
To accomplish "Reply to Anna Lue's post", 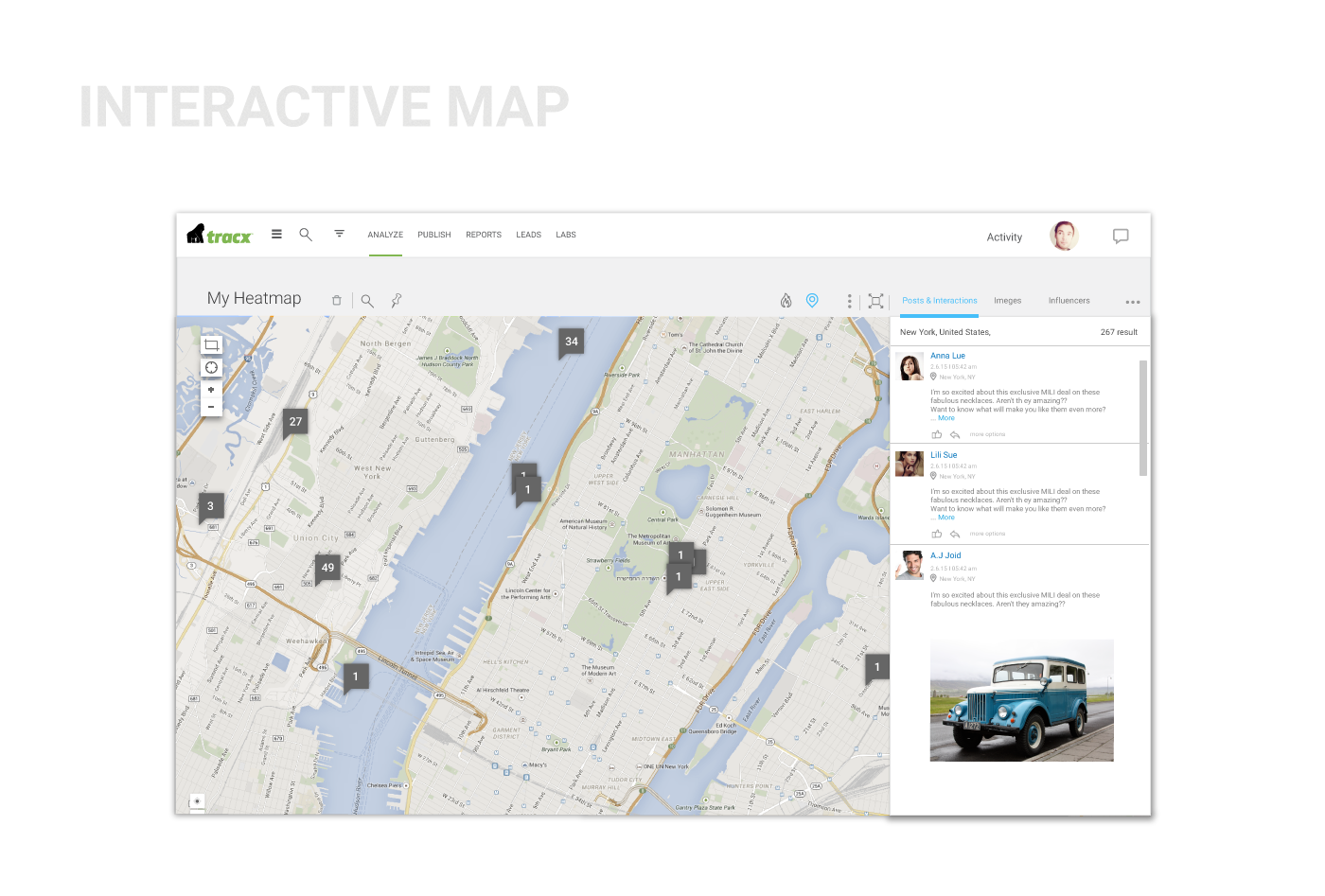I will tap(955, 435).
